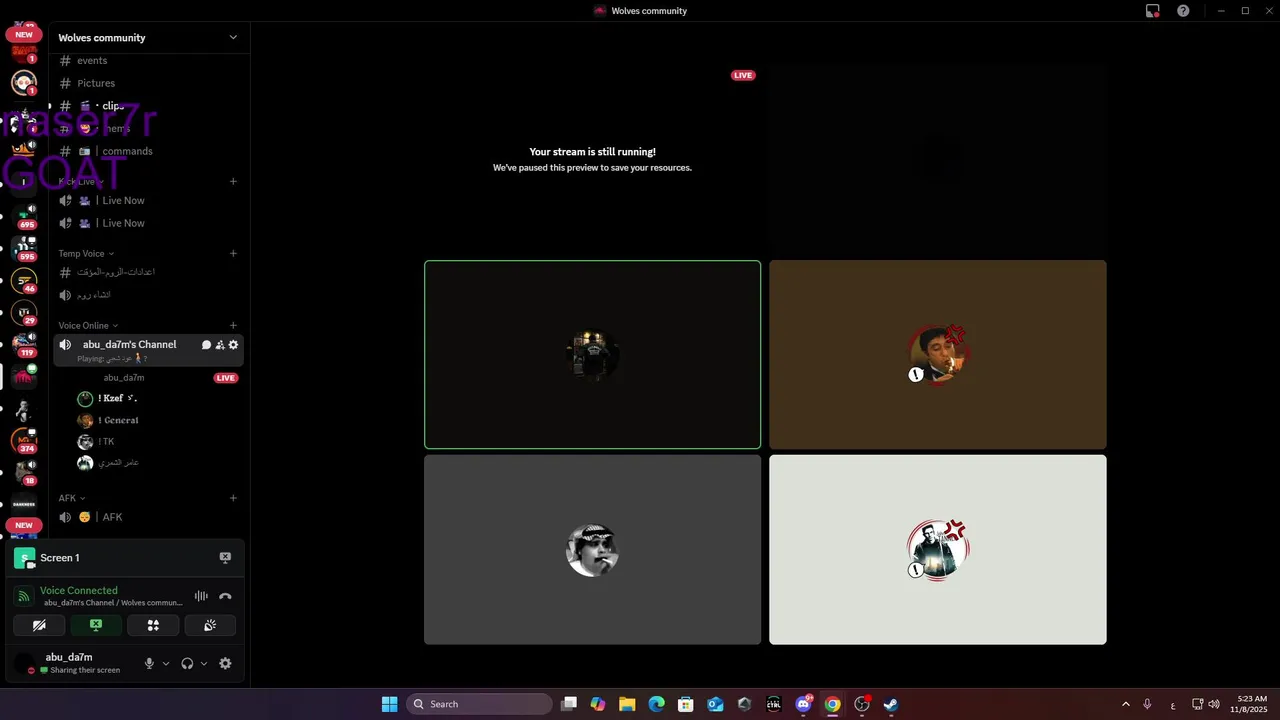Select the green-bordered speaking user tile

point(592,355)
